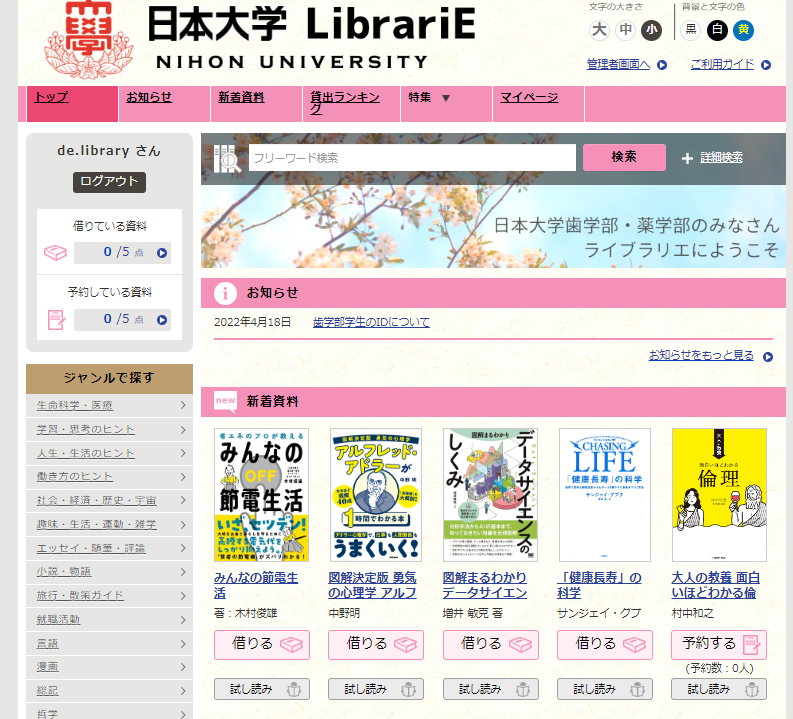Click arrow icon next to 管理者画面へ

coord(662,65)
